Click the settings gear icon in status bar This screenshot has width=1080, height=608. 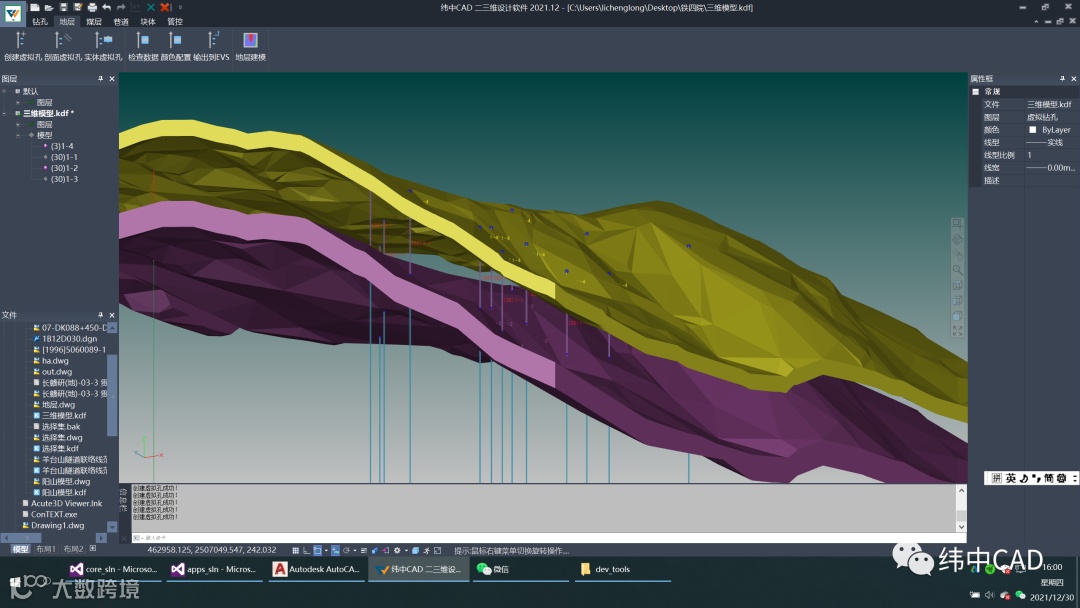[397, 550]
